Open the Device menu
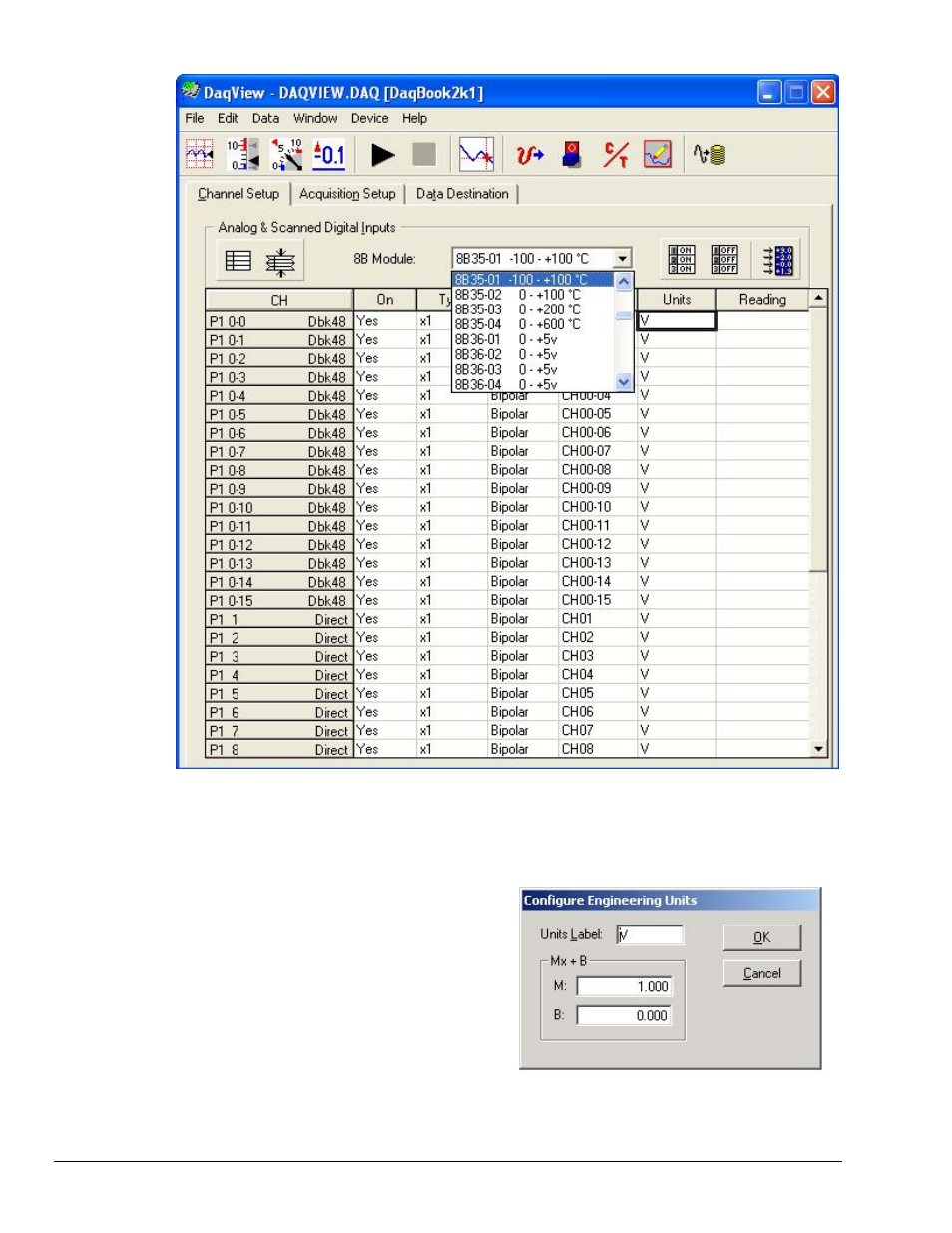This screenshot has width=952, height=1233. (x=369, y=118)
